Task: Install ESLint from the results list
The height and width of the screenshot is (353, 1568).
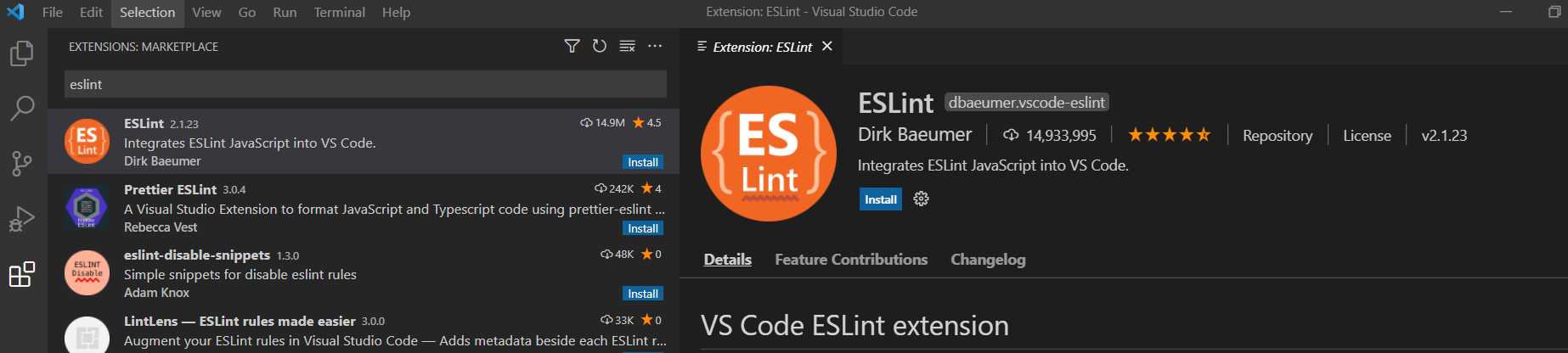Action: [643, 162]
